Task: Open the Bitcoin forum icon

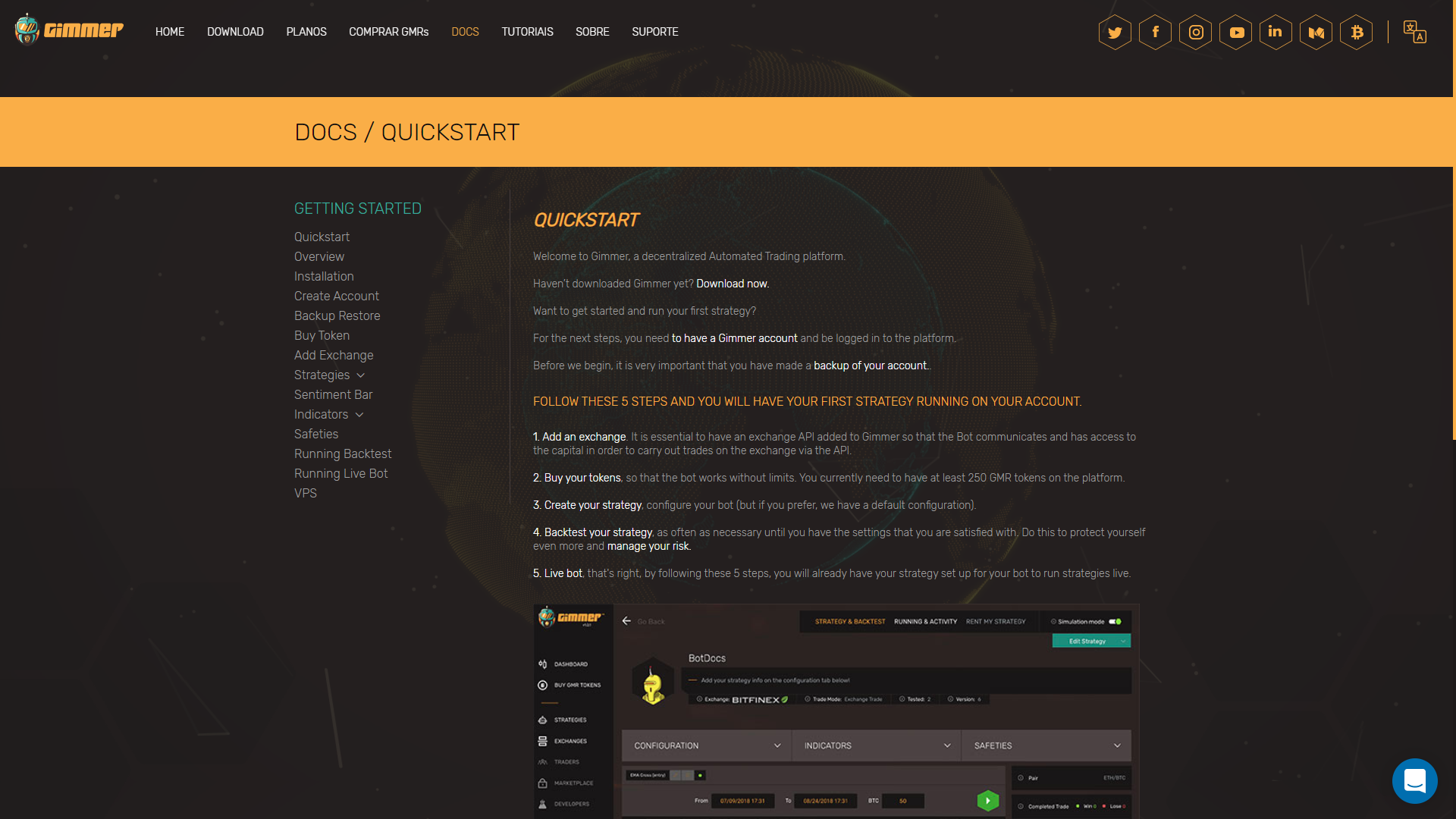Action: click(1357, 33)
